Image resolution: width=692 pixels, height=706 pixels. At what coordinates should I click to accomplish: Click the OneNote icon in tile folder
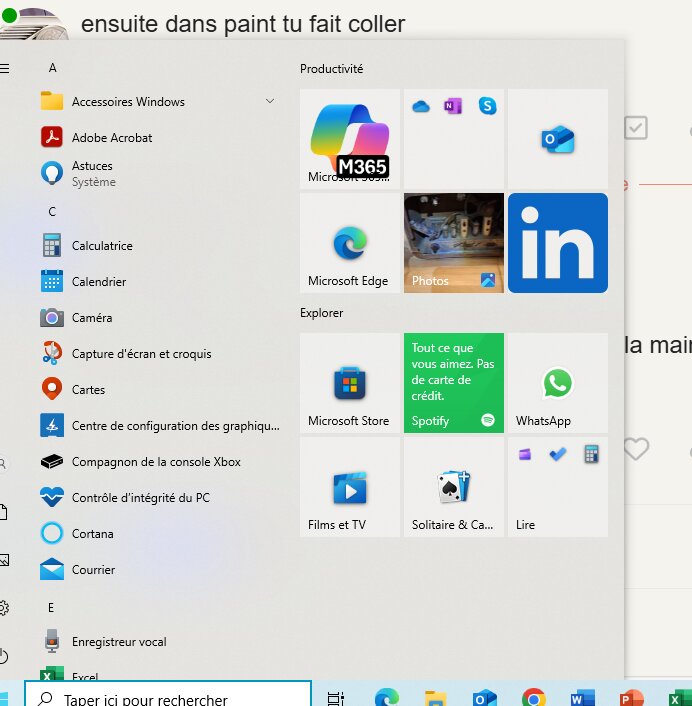[453, 106]
